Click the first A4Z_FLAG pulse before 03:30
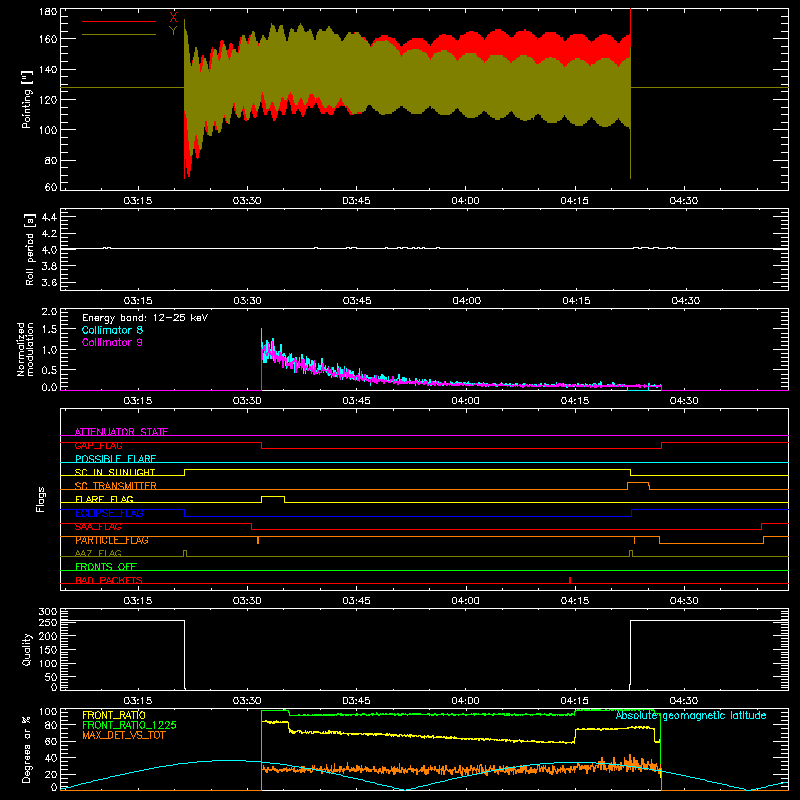Viewport: 800px width, 800px height. tap(185, 553)
